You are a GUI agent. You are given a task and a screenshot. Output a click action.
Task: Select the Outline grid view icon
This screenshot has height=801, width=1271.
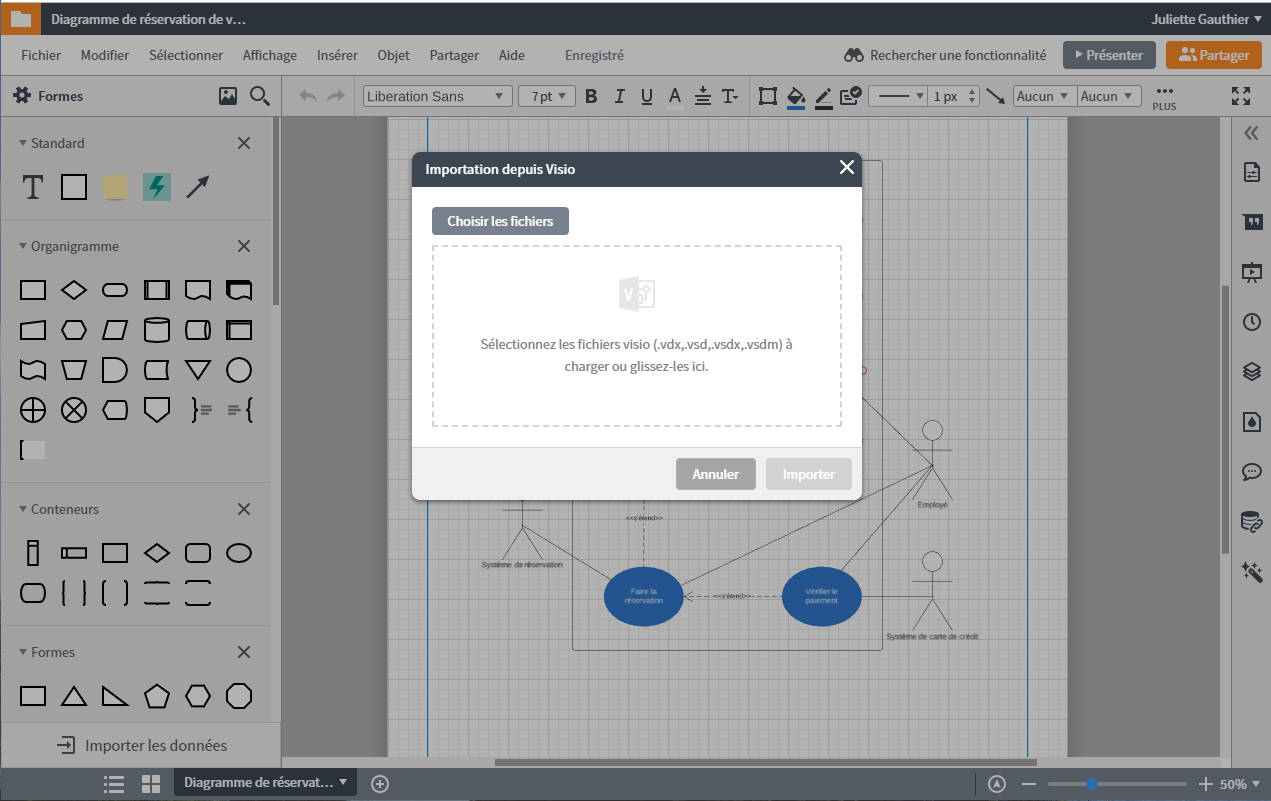click(151, 784)
